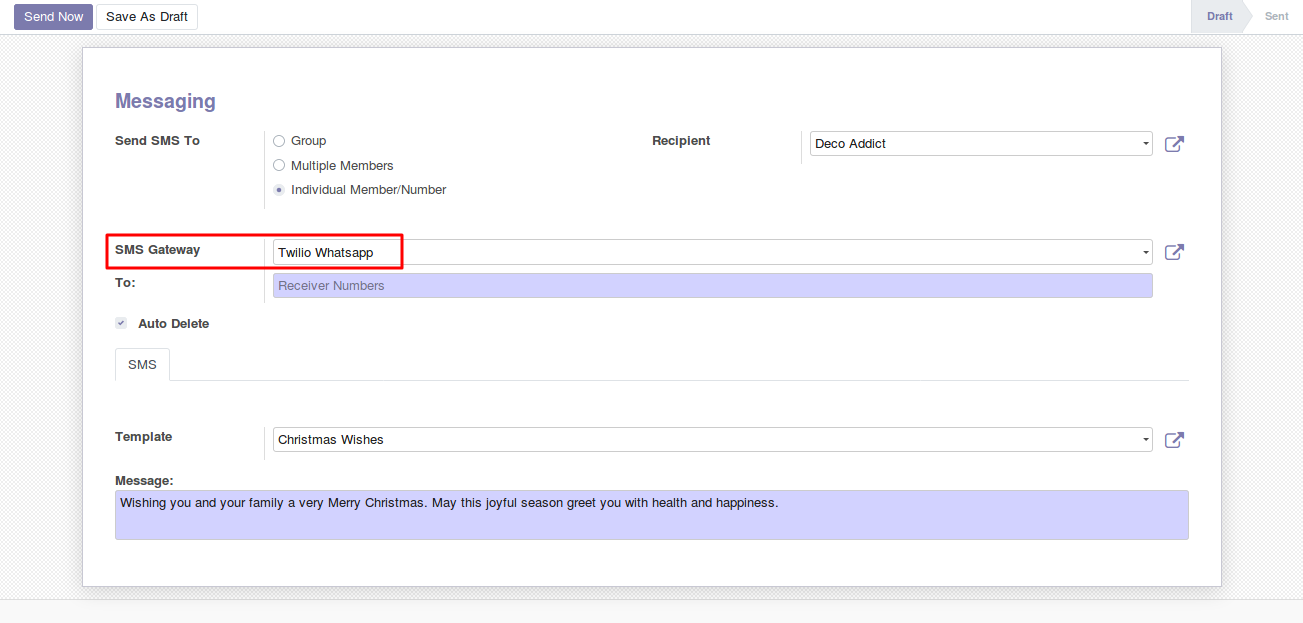Expand the Recipient dropdown showing Deco Addict
1303x623 pixels.
(980, 144)
